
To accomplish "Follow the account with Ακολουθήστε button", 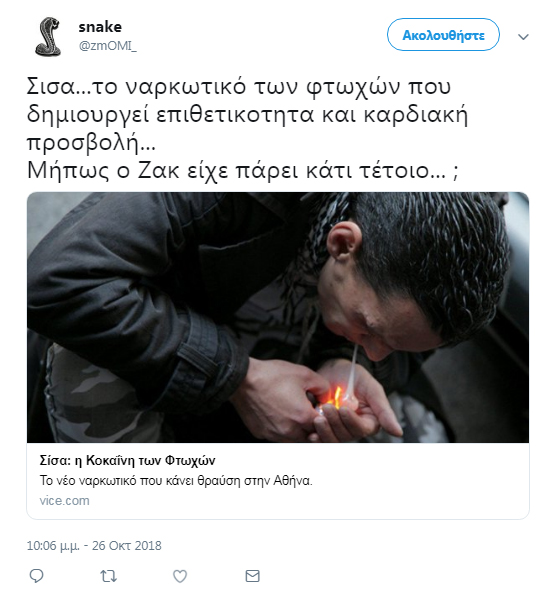I will (x=443, y=35).
